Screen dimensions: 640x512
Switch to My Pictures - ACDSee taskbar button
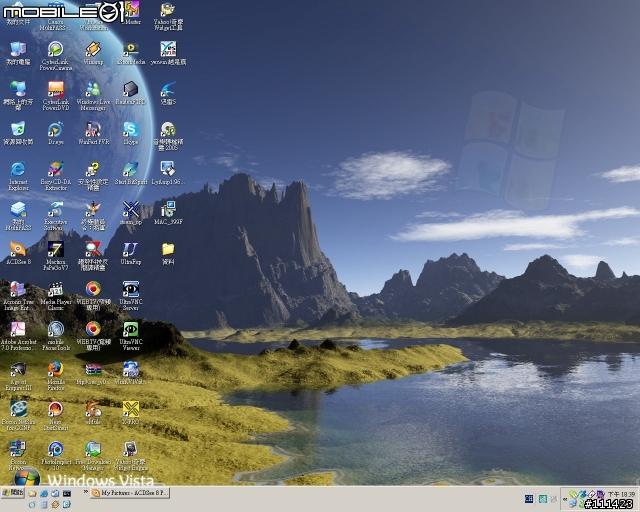(x=130, y=493)
